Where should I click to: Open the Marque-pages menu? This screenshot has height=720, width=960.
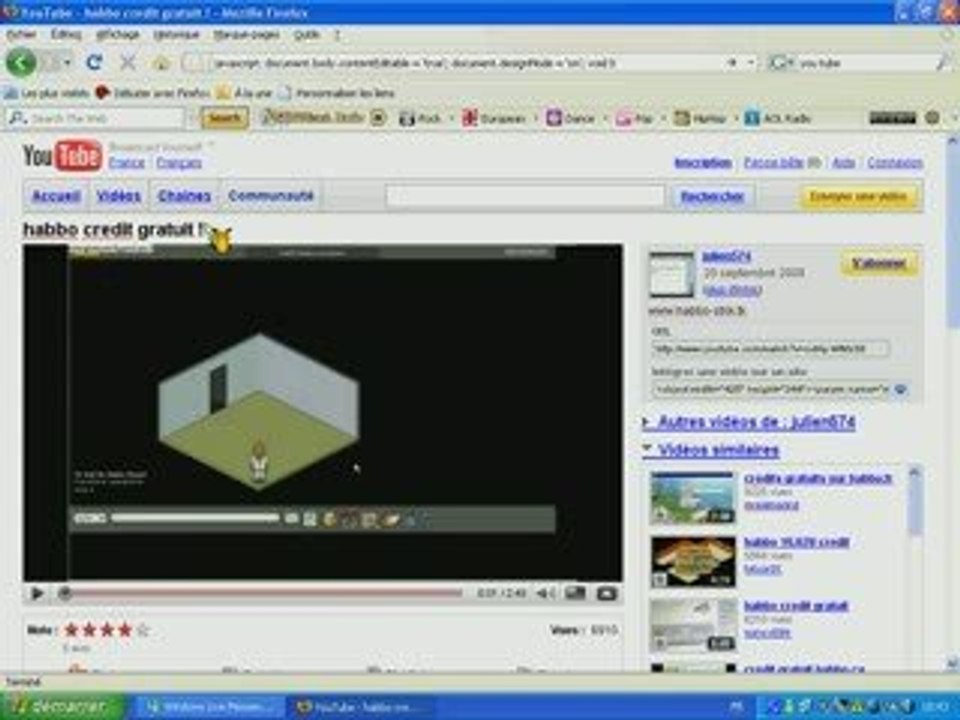tap(246, 34)
